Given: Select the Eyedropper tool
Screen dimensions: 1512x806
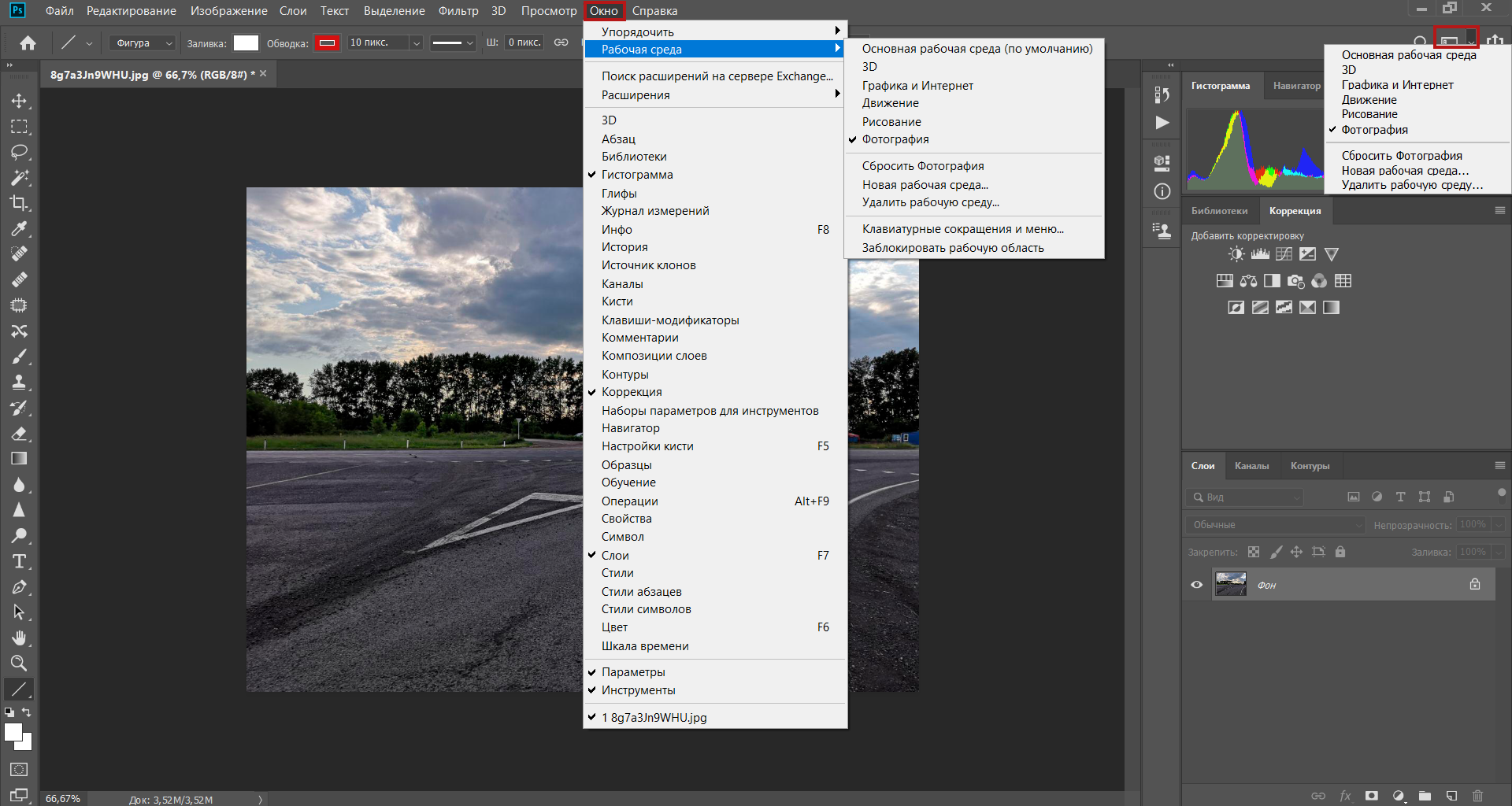Looking at the screenshot, I should pyautogui.click(x=19, y=229).
